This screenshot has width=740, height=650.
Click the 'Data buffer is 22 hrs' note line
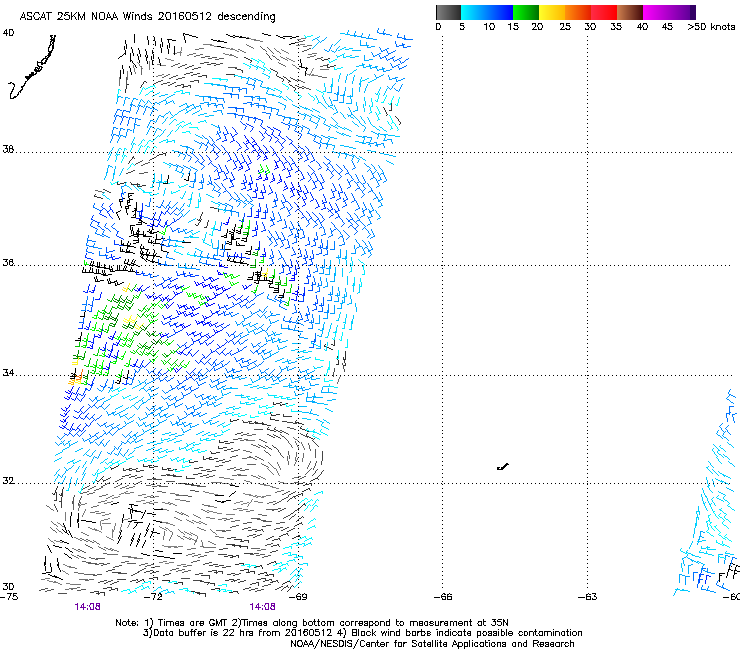click(362, 633)
